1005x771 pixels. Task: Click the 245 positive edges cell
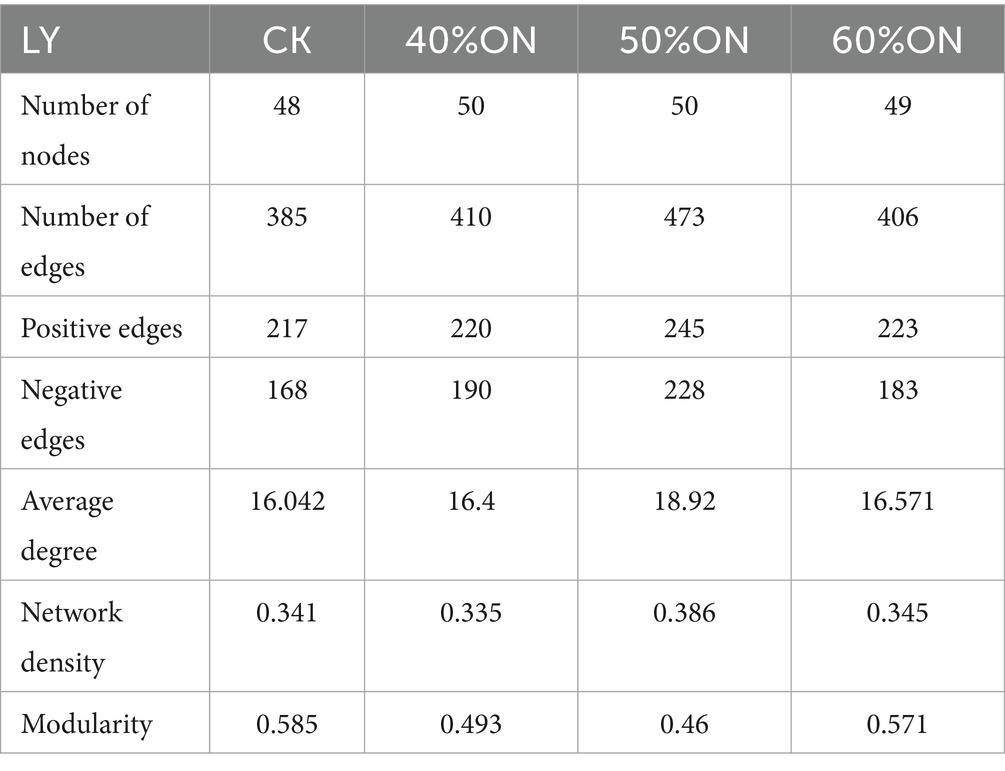click(684, 328)
